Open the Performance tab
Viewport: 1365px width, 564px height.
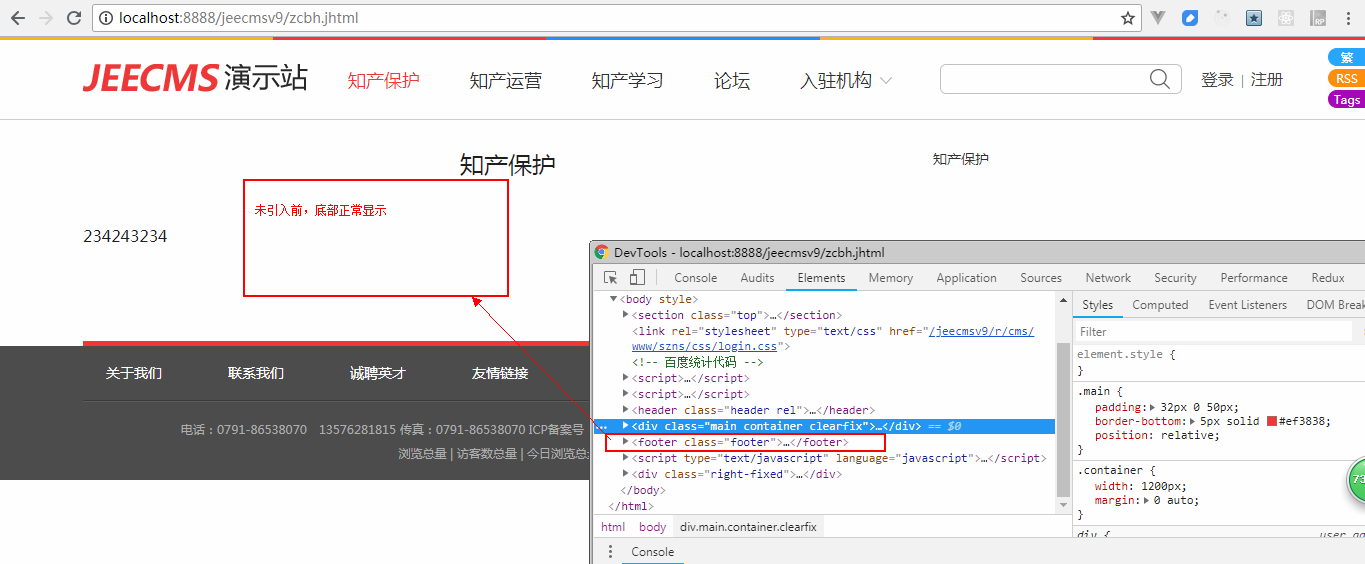1254,278
